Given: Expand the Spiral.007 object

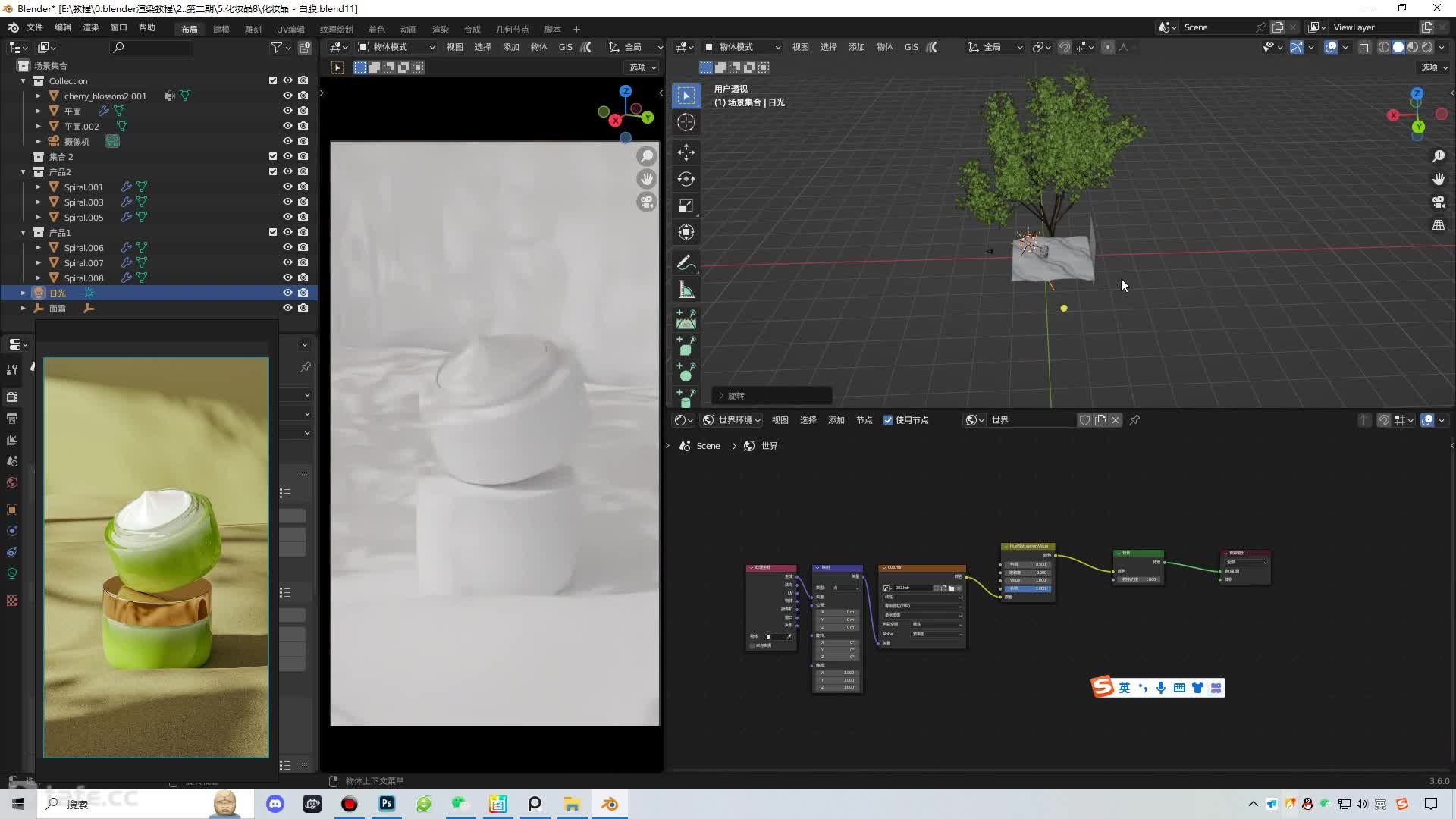Looking at the screenshot, I should [39, 262].
